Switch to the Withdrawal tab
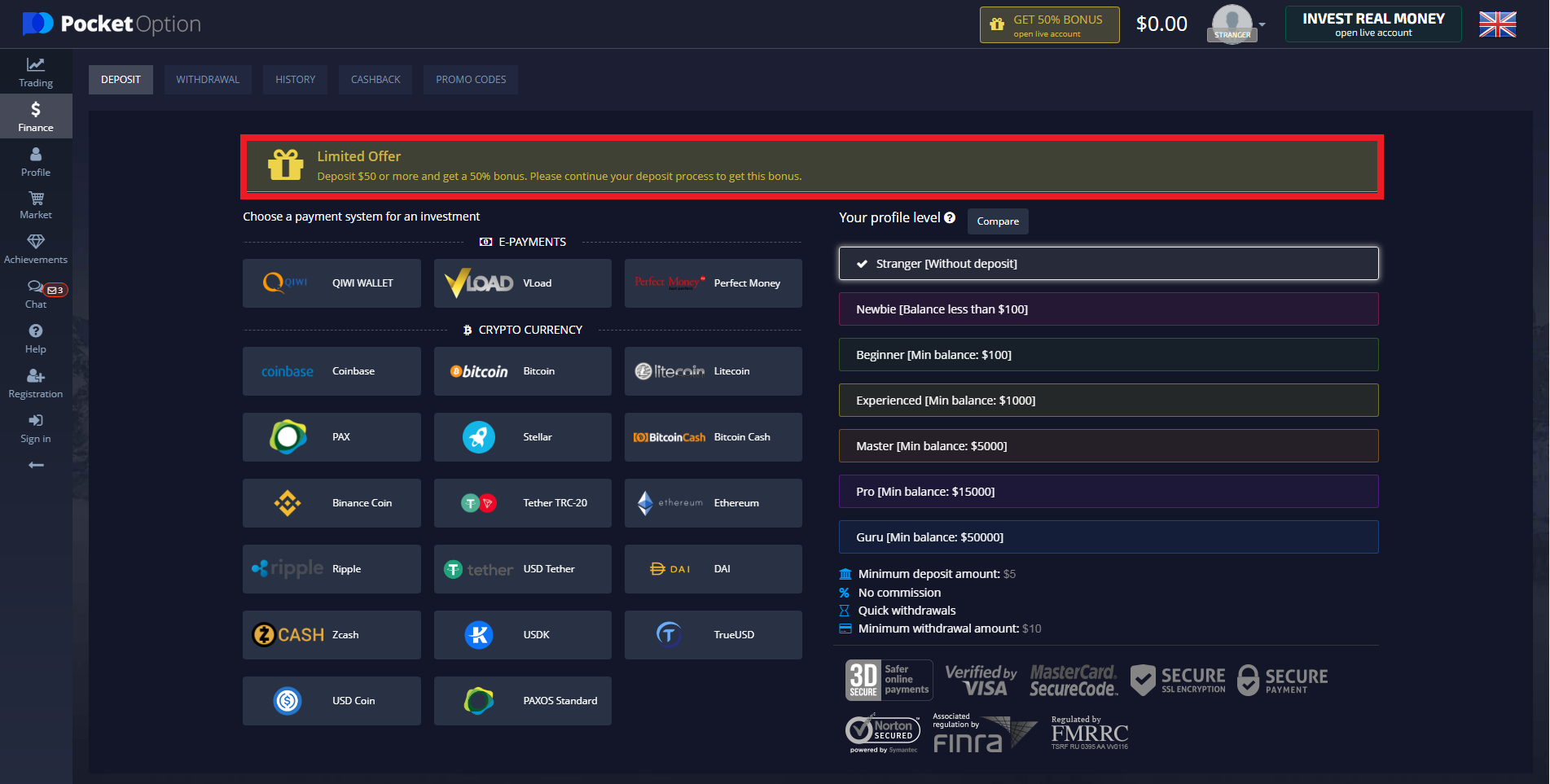 click(x=208, y=80)
